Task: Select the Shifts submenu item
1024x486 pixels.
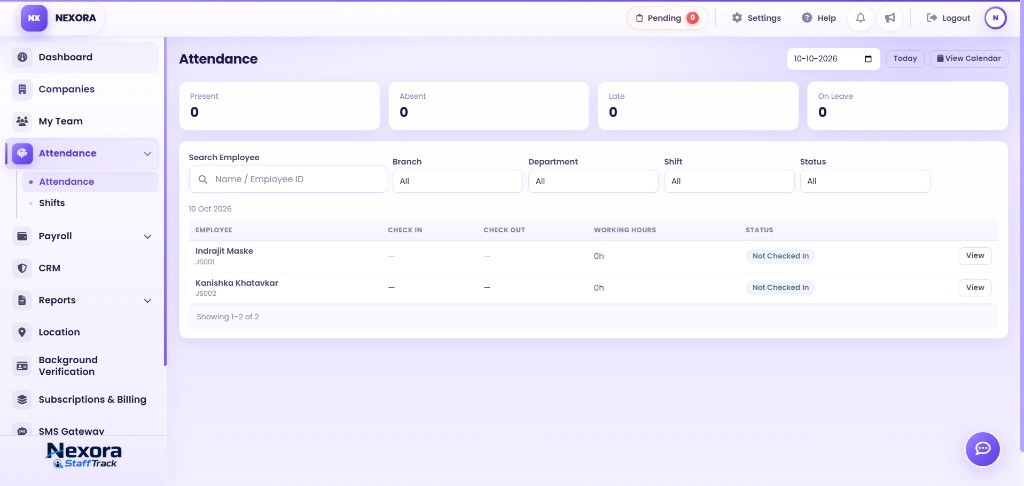Action: pos(90,202)
